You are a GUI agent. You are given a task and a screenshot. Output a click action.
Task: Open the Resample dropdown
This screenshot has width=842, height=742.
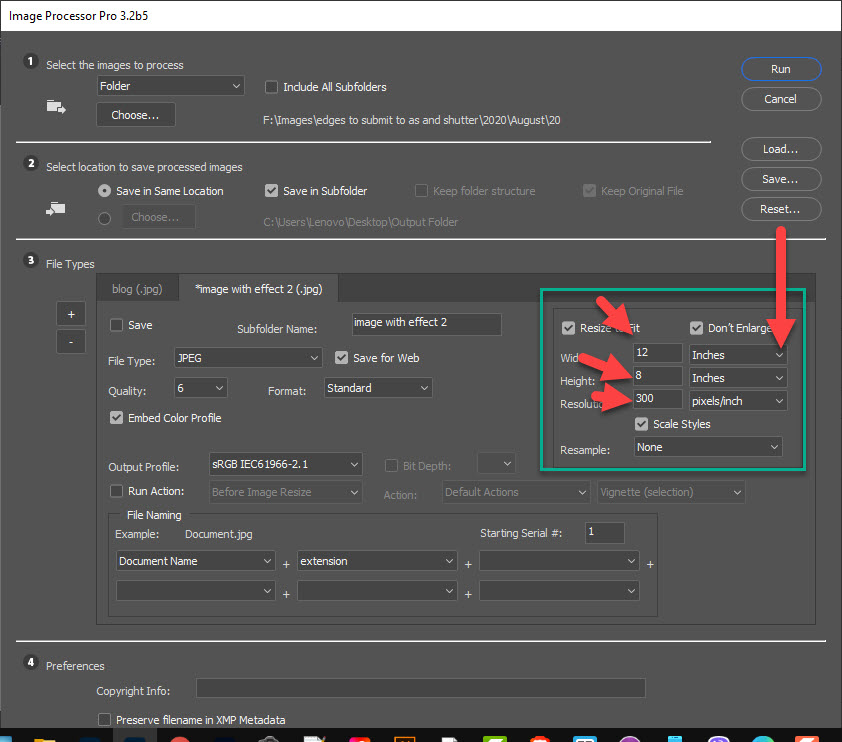tap(707, 446)
